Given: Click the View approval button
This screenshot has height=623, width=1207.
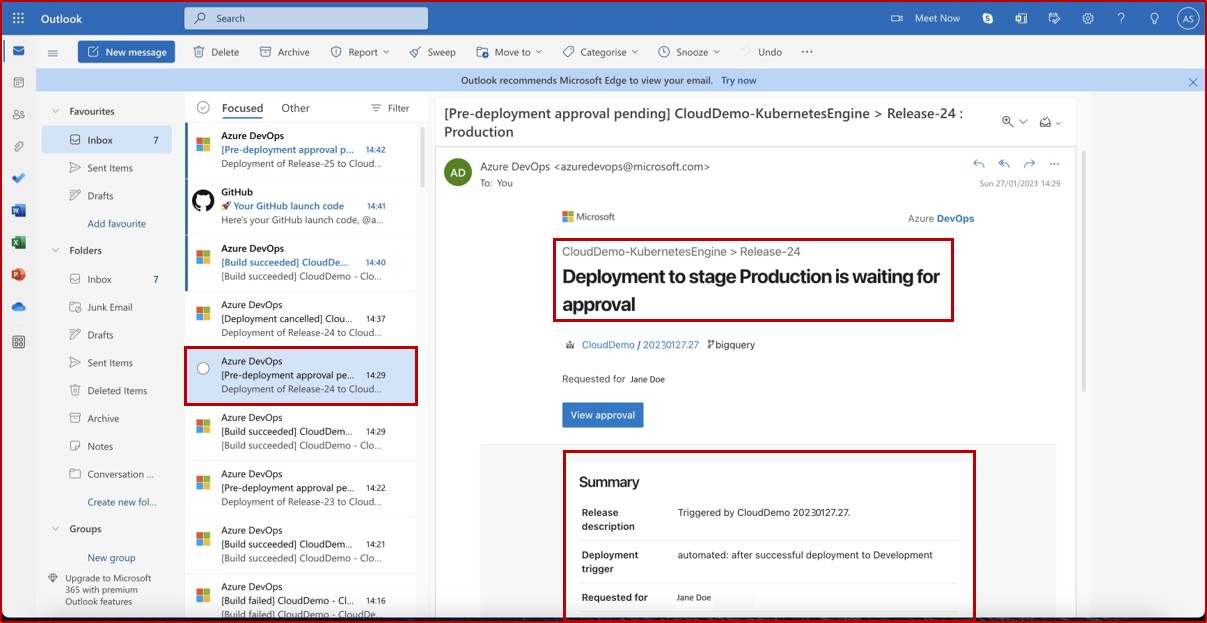Looking at the screenshot, I should coord(602,414).
